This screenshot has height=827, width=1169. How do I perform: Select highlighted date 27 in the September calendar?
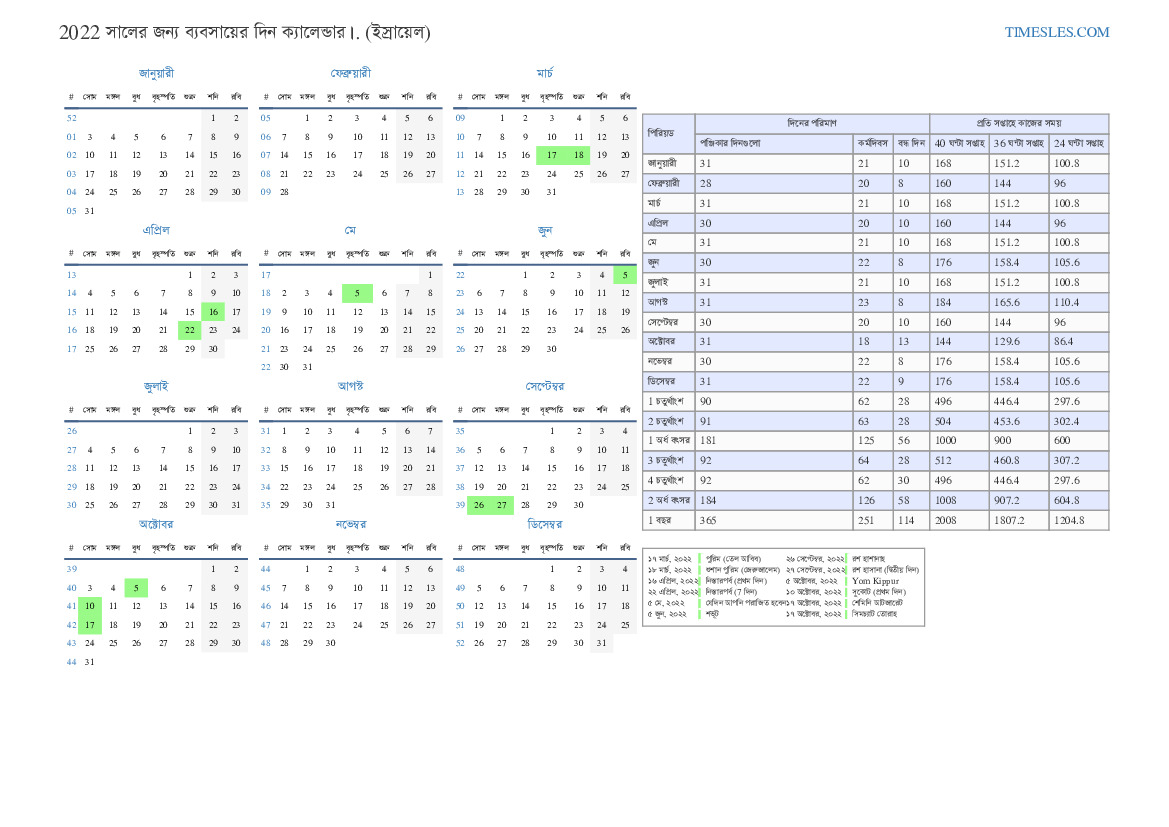click(x=502, y=505)
